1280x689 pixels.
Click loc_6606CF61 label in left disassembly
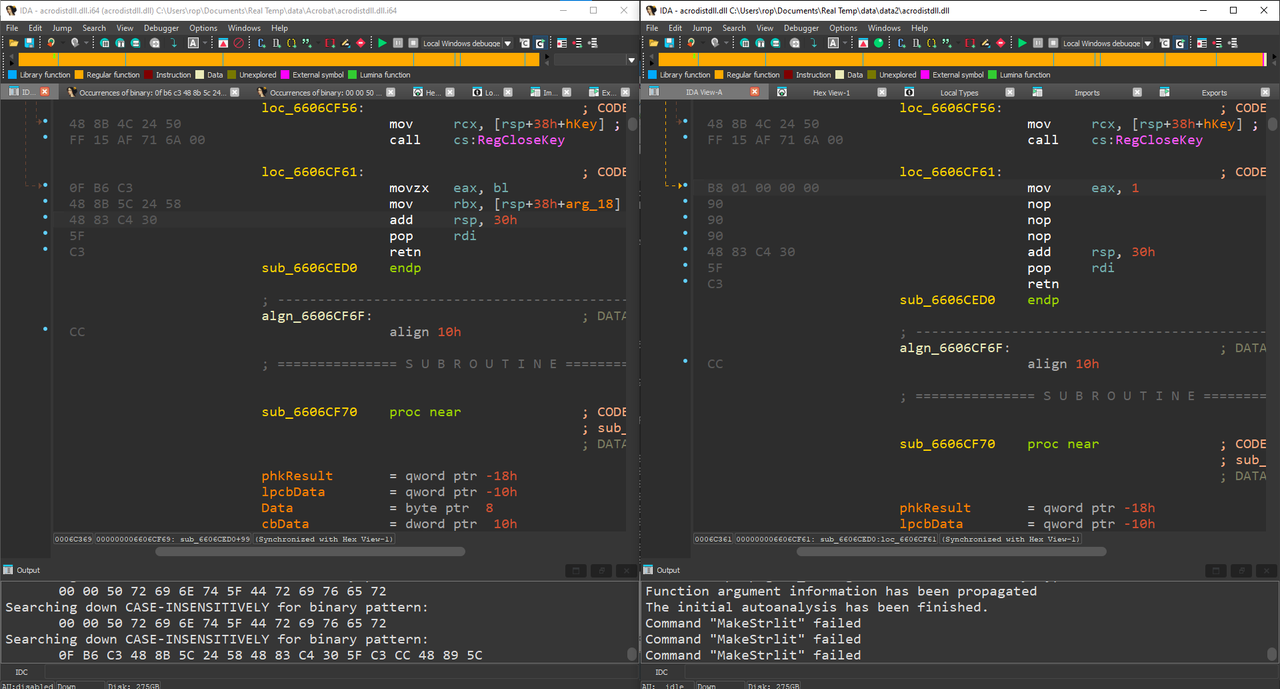[313, 172]
